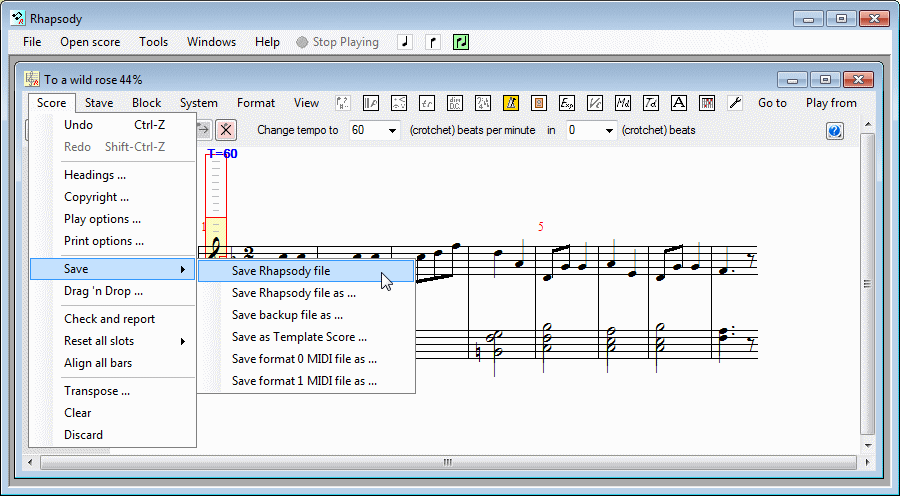This screenshot has height=496, width=900.
Task: Click the red X delete button
Action: 226,130
